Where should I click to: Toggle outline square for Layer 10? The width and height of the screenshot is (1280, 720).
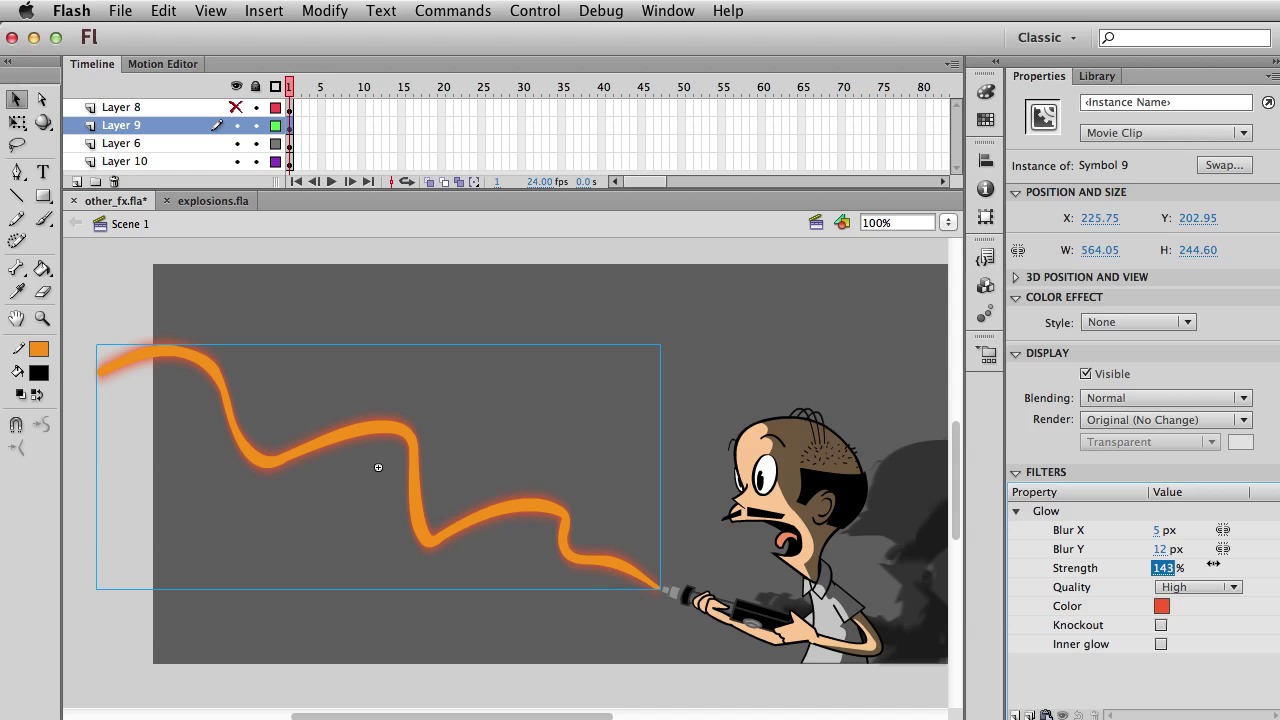coord(276,162)
